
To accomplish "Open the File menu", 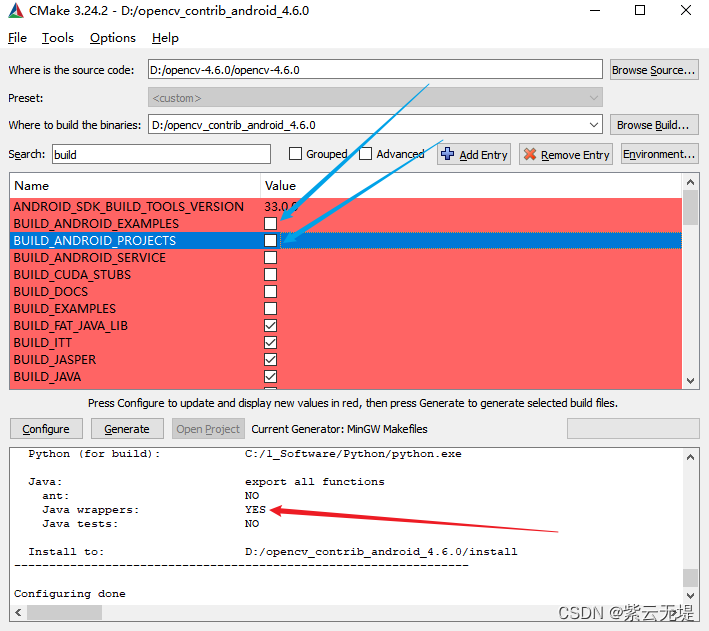I will (x=17, y=38).
